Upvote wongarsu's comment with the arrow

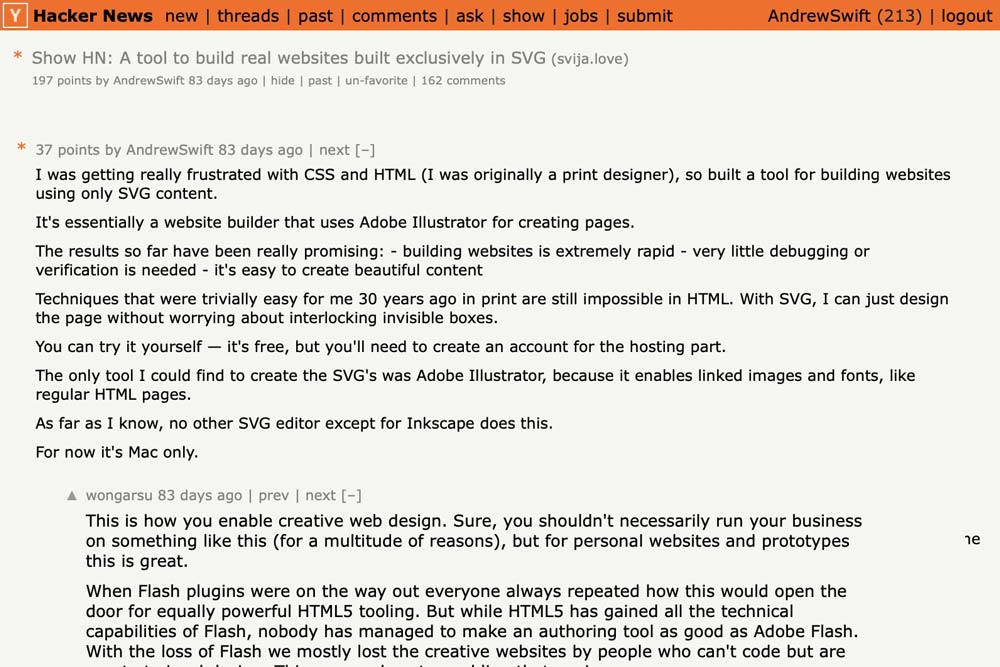point(72,494)
